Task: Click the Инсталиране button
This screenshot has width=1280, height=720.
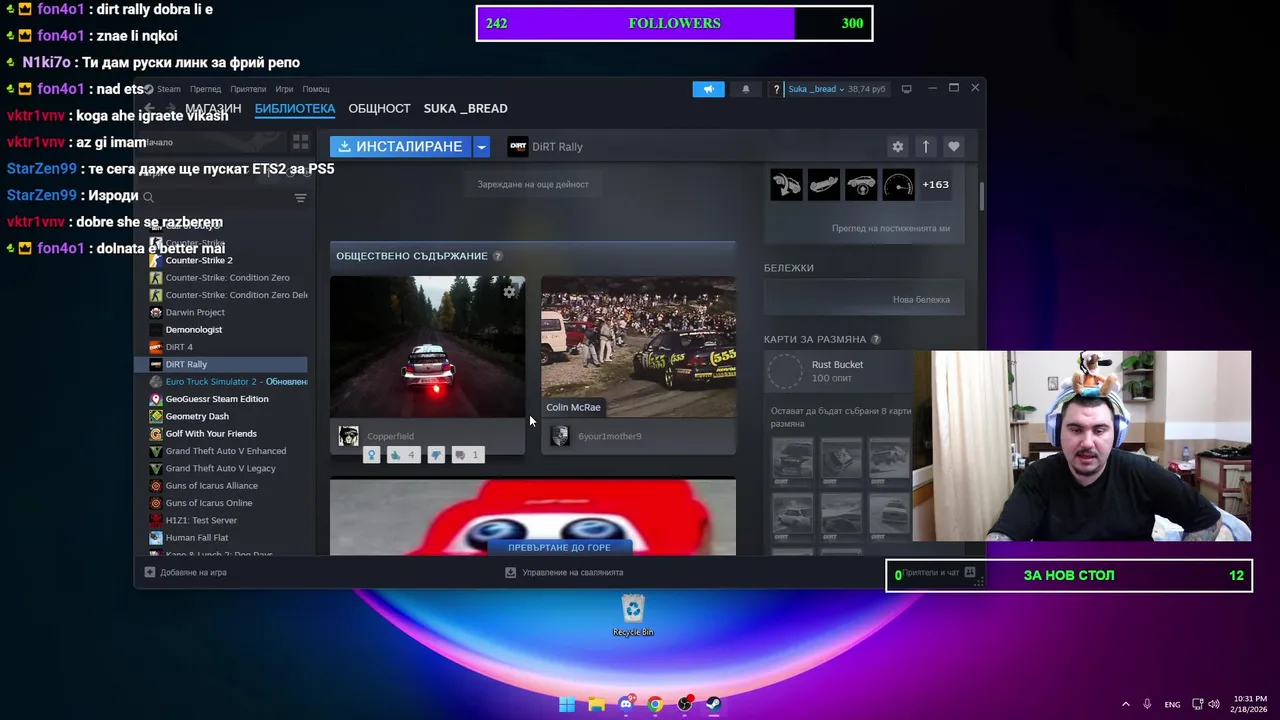Action: (x=401, y=146)
